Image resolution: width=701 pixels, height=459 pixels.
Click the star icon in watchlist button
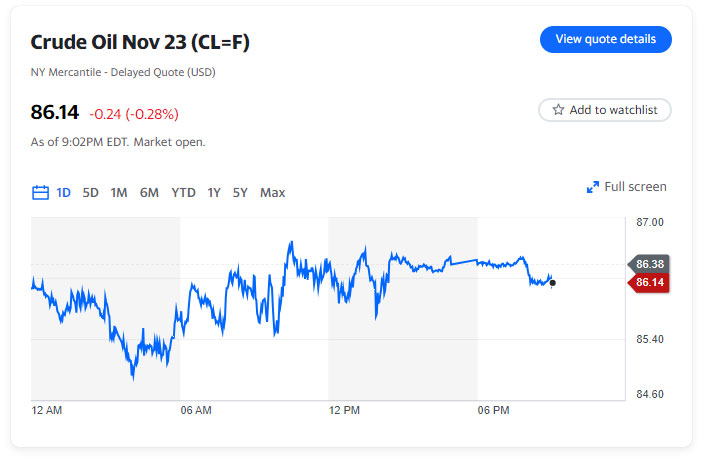[x=558, y=110]
